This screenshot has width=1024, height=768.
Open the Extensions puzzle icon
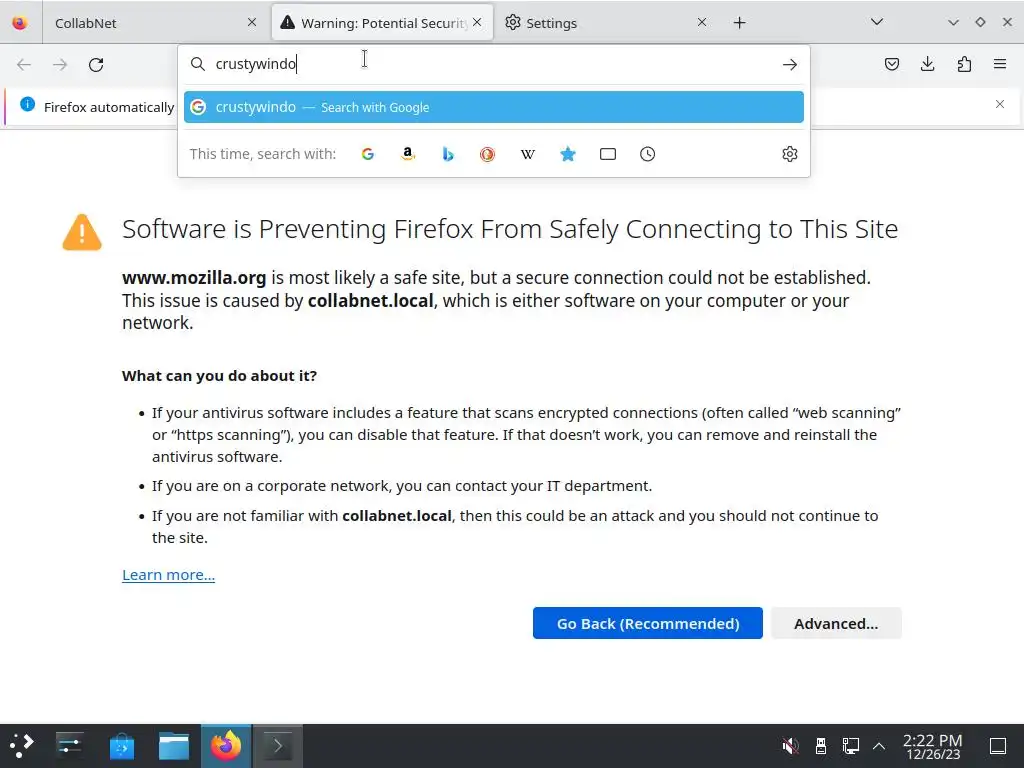pyautogui.click(x=964, y=64)
